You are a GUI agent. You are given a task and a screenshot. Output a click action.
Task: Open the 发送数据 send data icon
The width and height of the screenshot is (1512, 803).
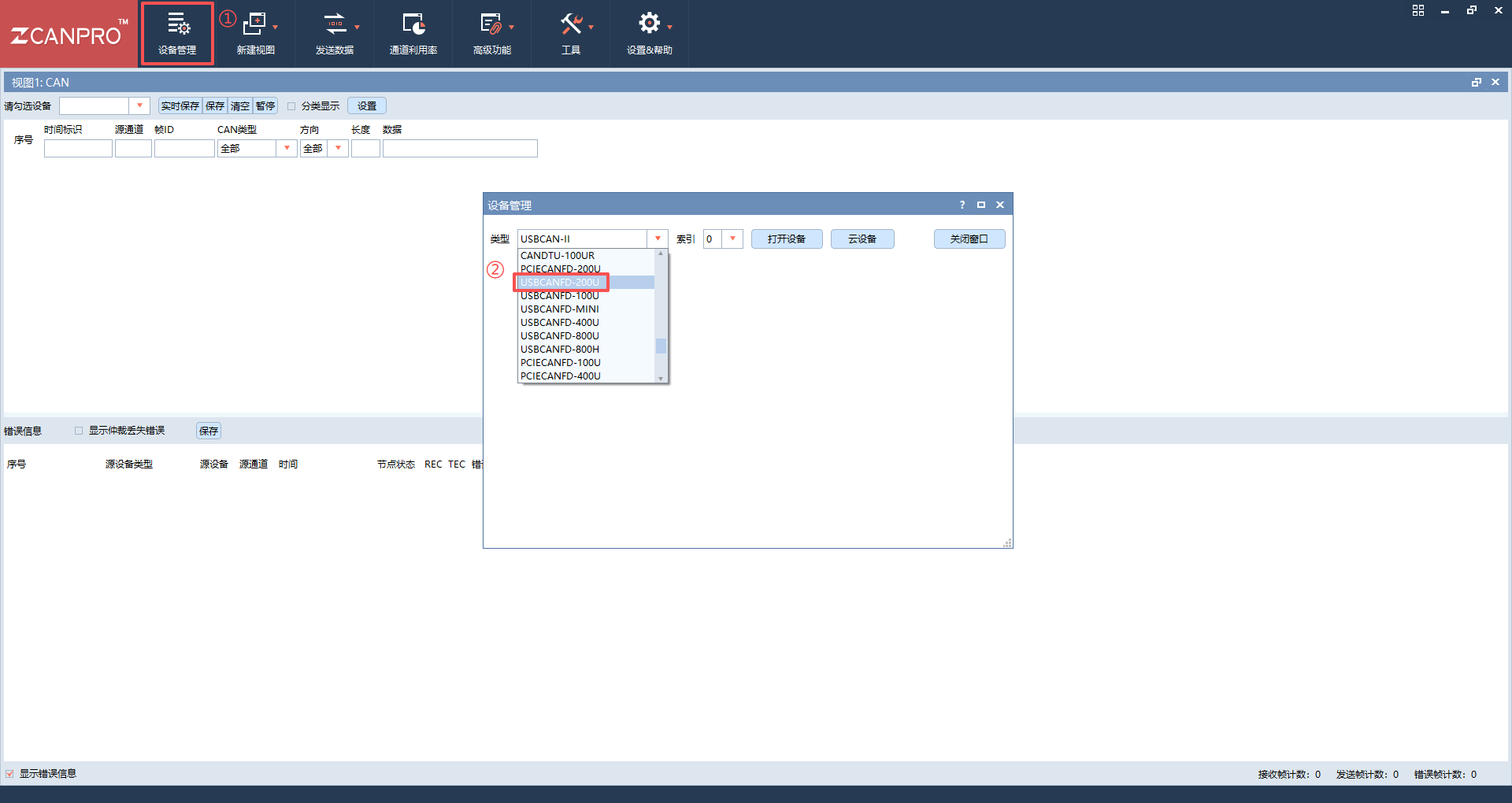click(x=335, y=24)
